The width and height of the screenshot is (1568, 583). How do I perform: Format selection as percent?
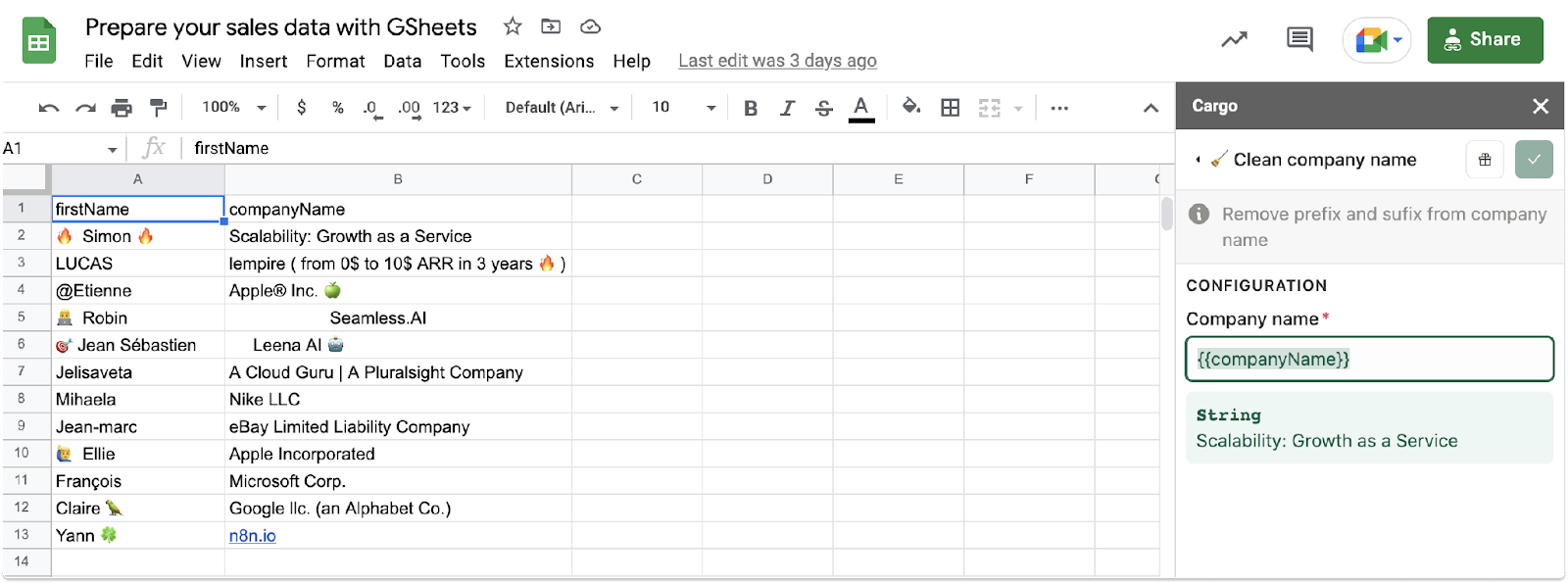pos(338,108)
